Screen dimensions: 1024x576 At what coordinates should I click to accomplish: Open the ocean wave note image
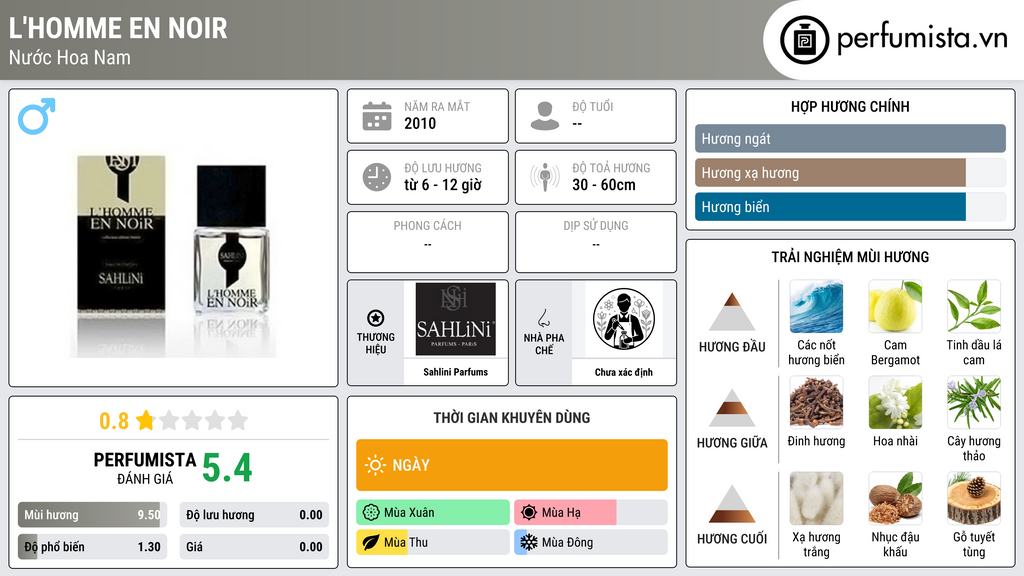816,306
